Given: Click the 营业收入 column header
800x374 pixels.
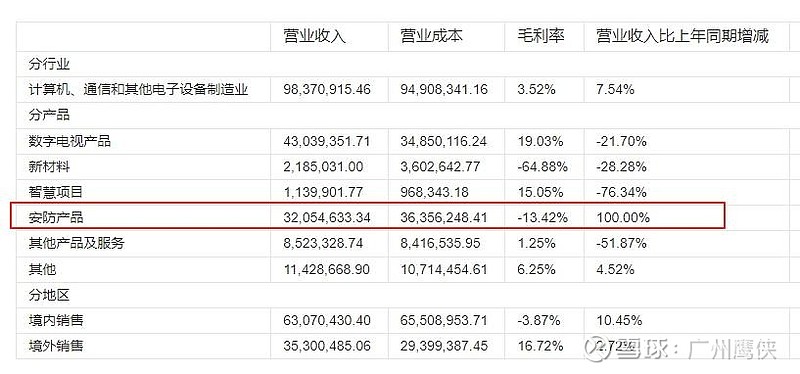Looking at the screenshot, I should [x=315, y=36].
